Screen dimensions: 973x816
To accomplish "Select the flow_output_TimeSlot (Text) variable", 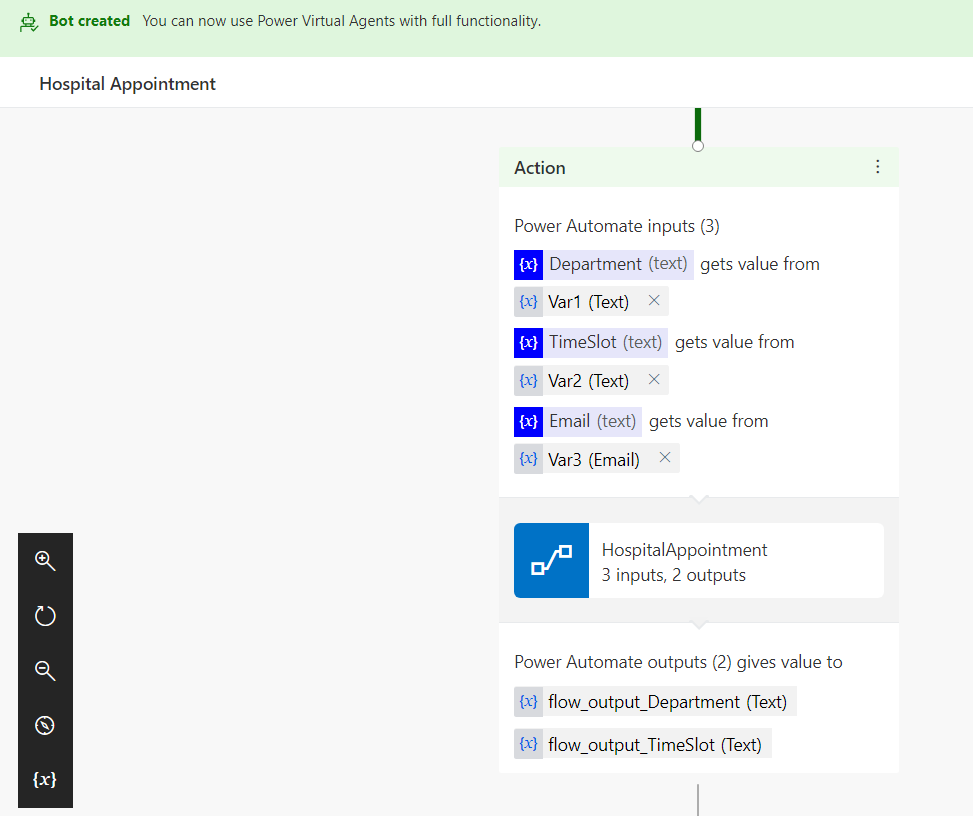I will pyautogui.click(x=643, y=744).
